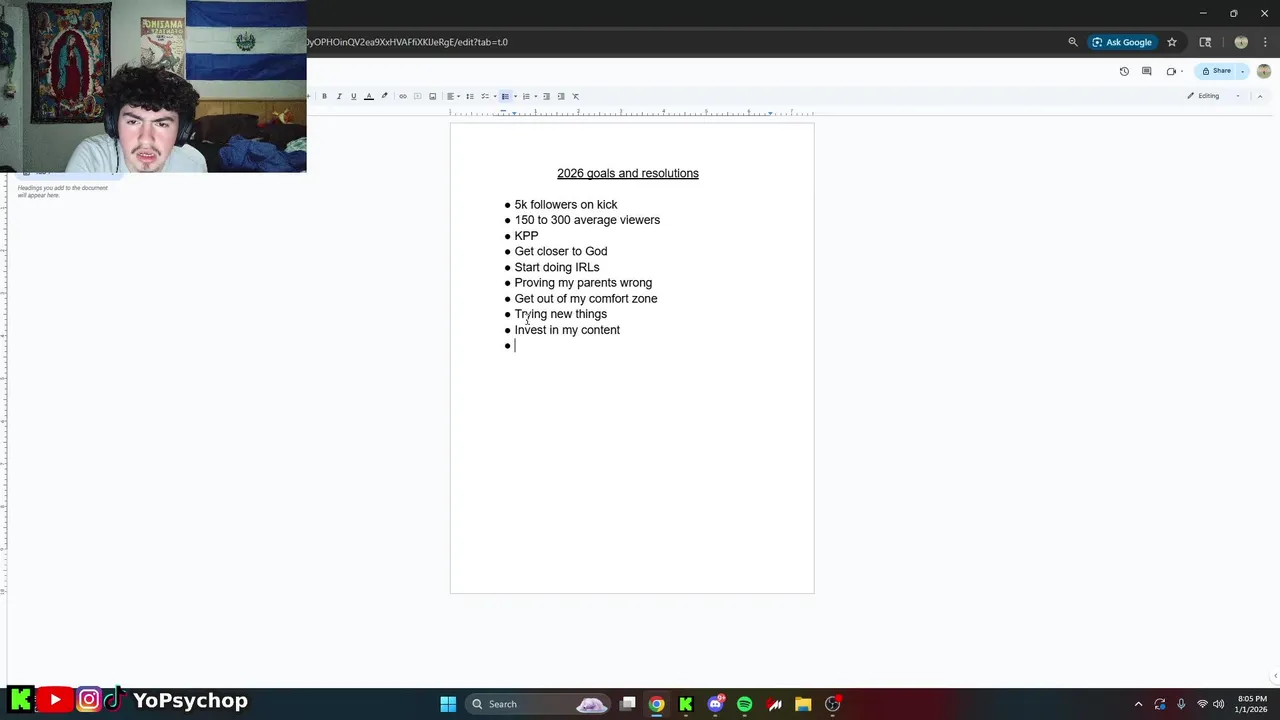
Task: Open Chrome from the taskbar
Action: click(656, 704)
